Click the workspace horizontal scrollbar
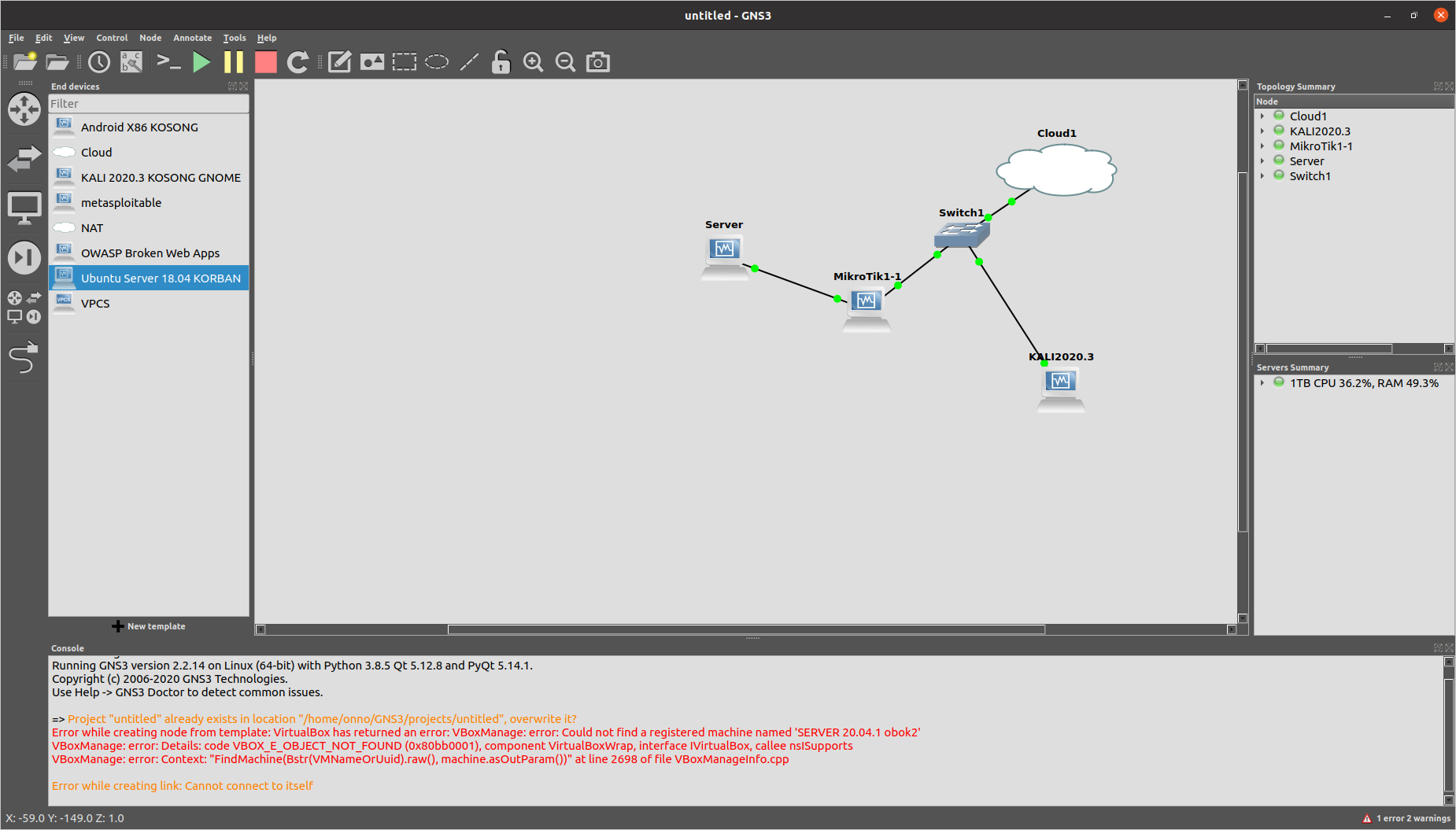The image size is (1456, 830). 745,629
